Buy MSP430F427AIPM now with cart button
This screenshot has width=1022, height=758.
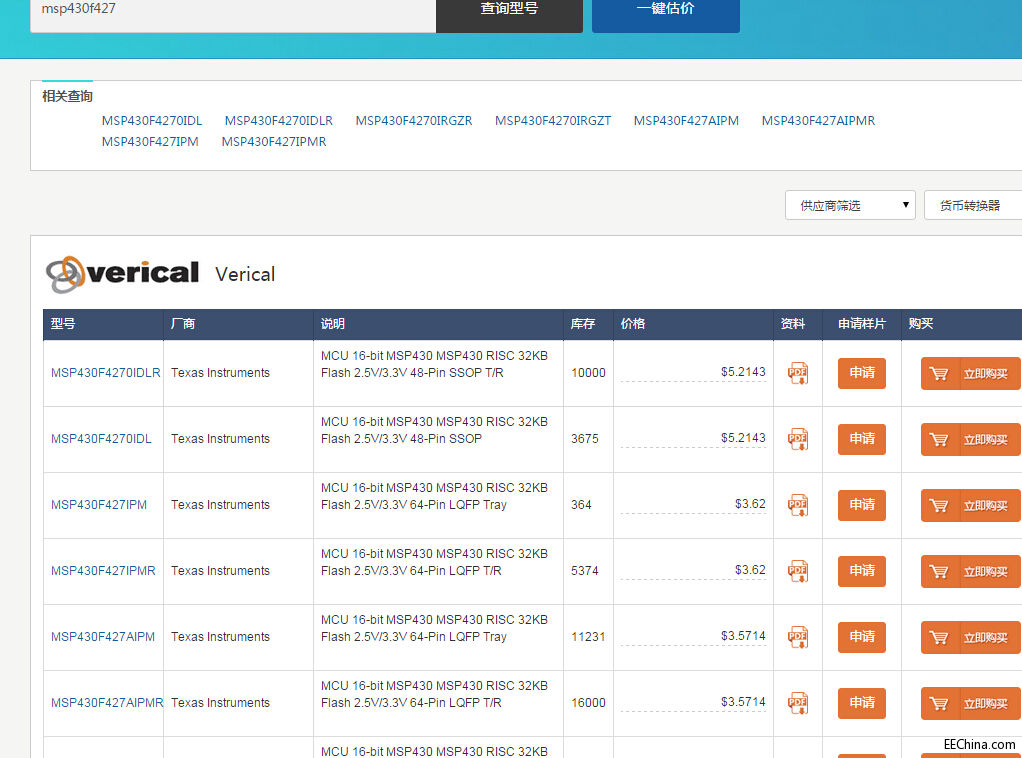tap(971, 637)
